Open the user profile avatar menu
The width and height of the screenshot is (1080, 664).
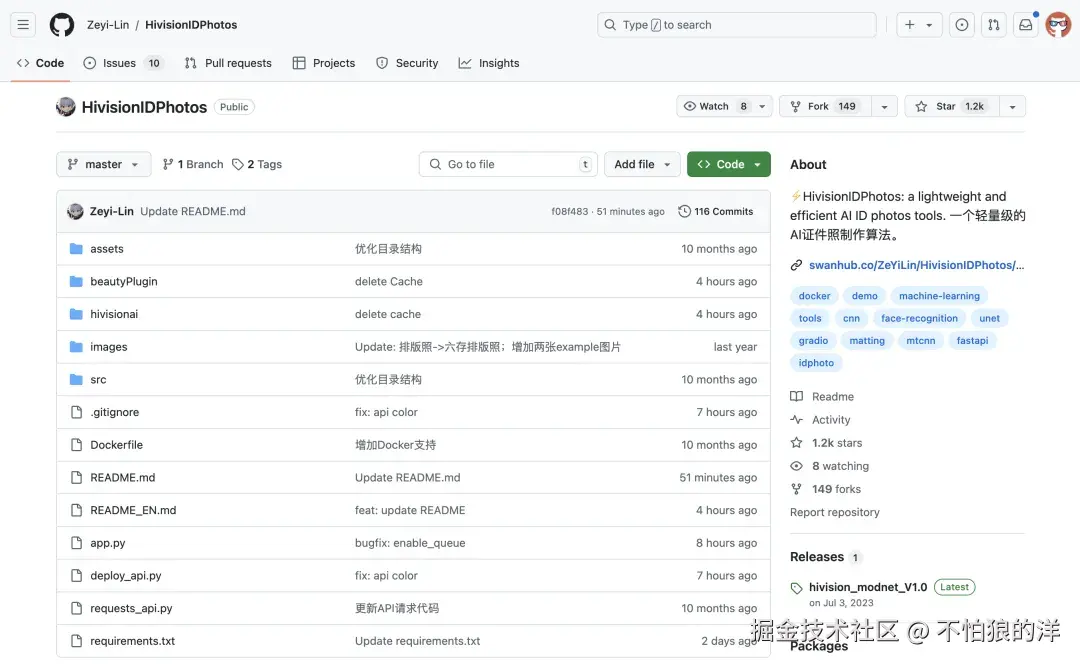click(x=1058, y=25)
